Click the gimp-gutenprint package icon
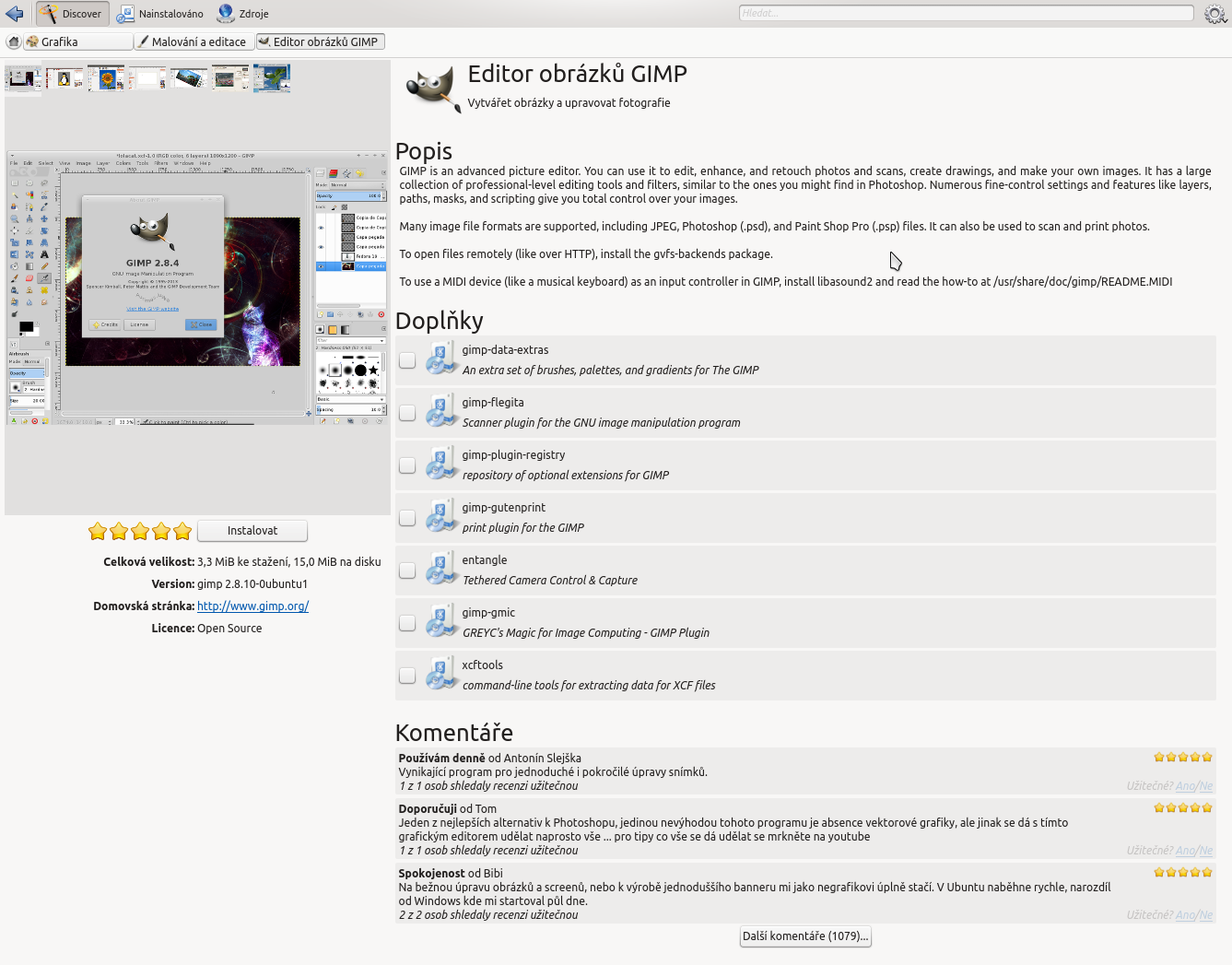This screenshot has height=965, width=1232. click(x=441, y=516)
